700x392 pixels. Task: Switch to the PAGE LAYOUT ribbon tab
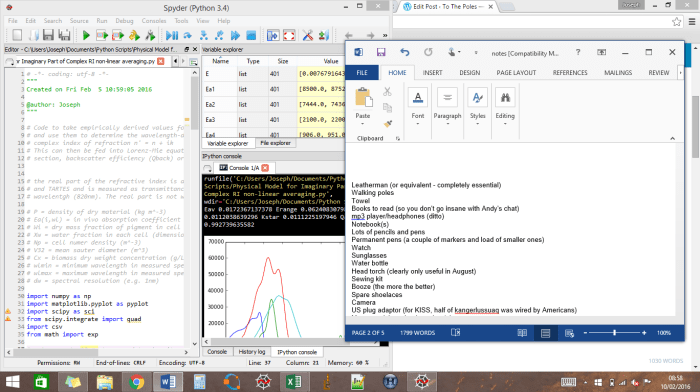click(516, 73)
